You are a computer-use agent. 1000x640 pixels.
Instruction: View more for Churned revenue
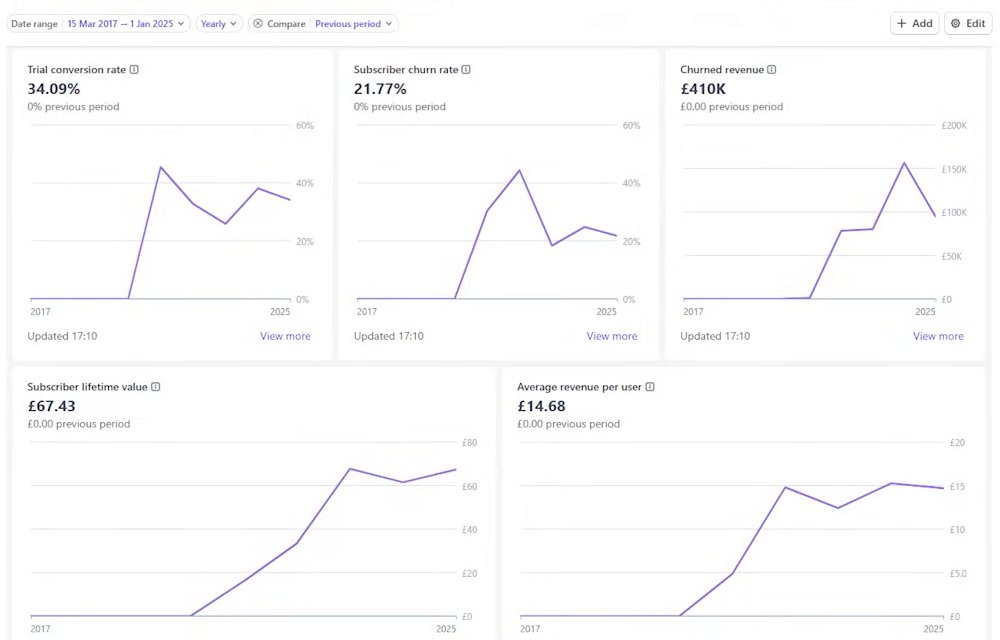point(938,336)
